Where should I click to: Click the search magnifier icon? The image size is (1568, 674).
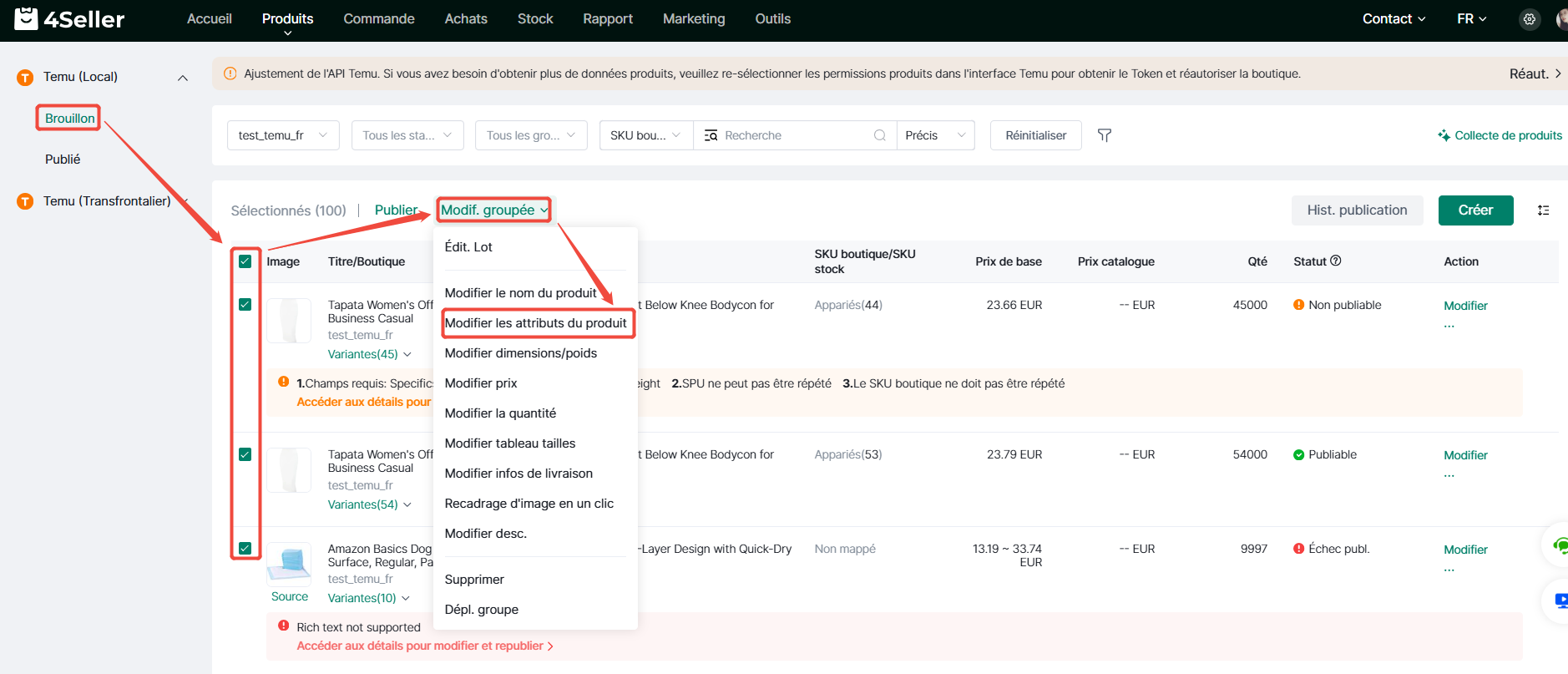879,135
